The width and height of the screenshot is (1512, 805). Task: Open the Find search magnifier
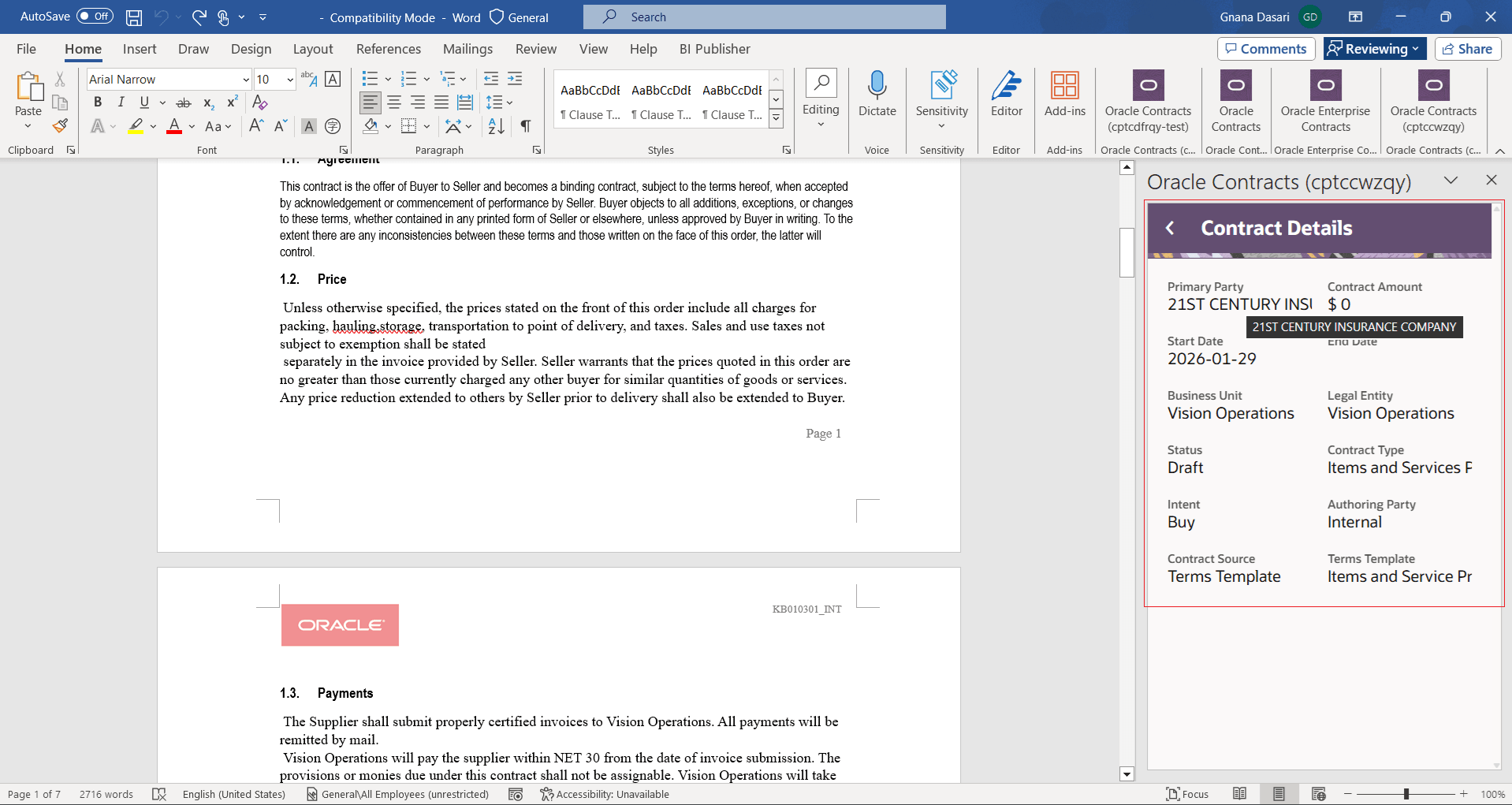pyautogui.click(x=821, y=82)
